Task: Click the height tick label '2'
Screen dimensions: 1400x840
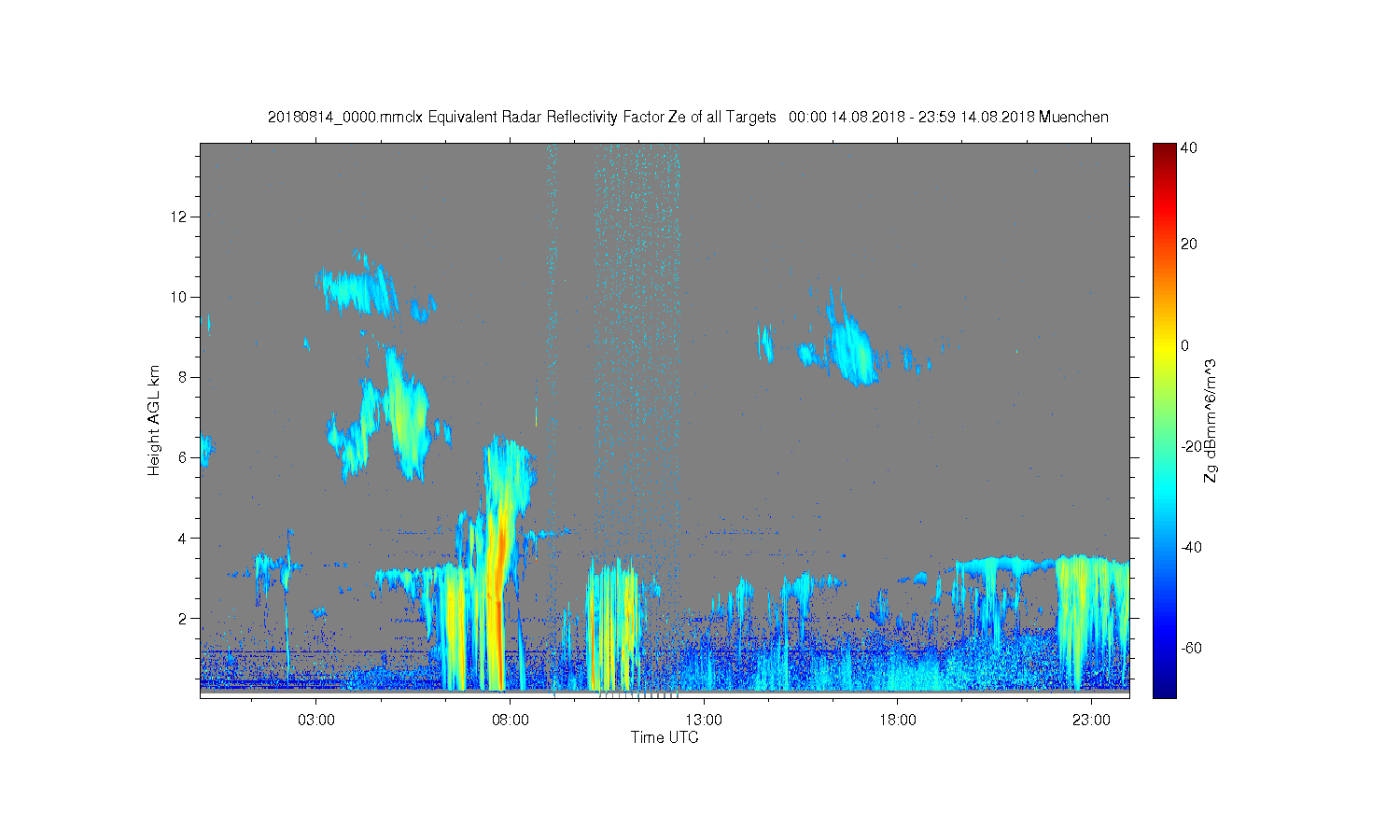Action: pyautogui.click(x=183, y=618)
